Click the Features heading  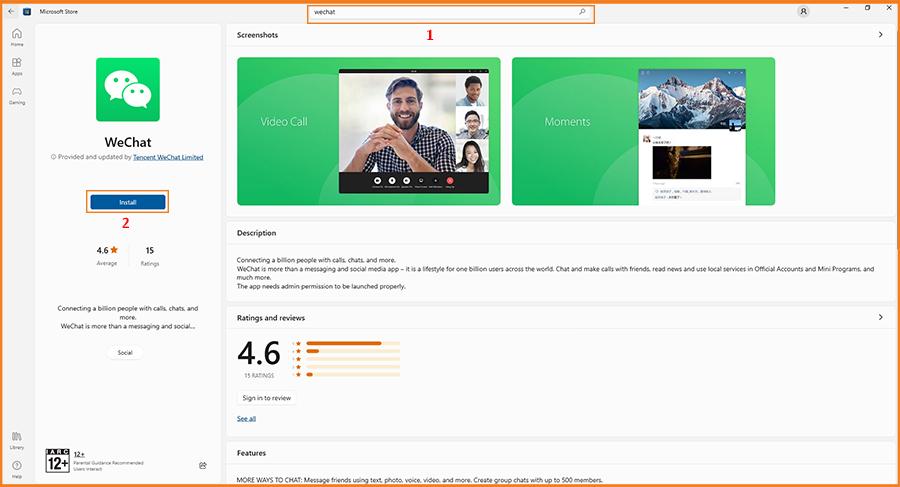click(251, 453)
